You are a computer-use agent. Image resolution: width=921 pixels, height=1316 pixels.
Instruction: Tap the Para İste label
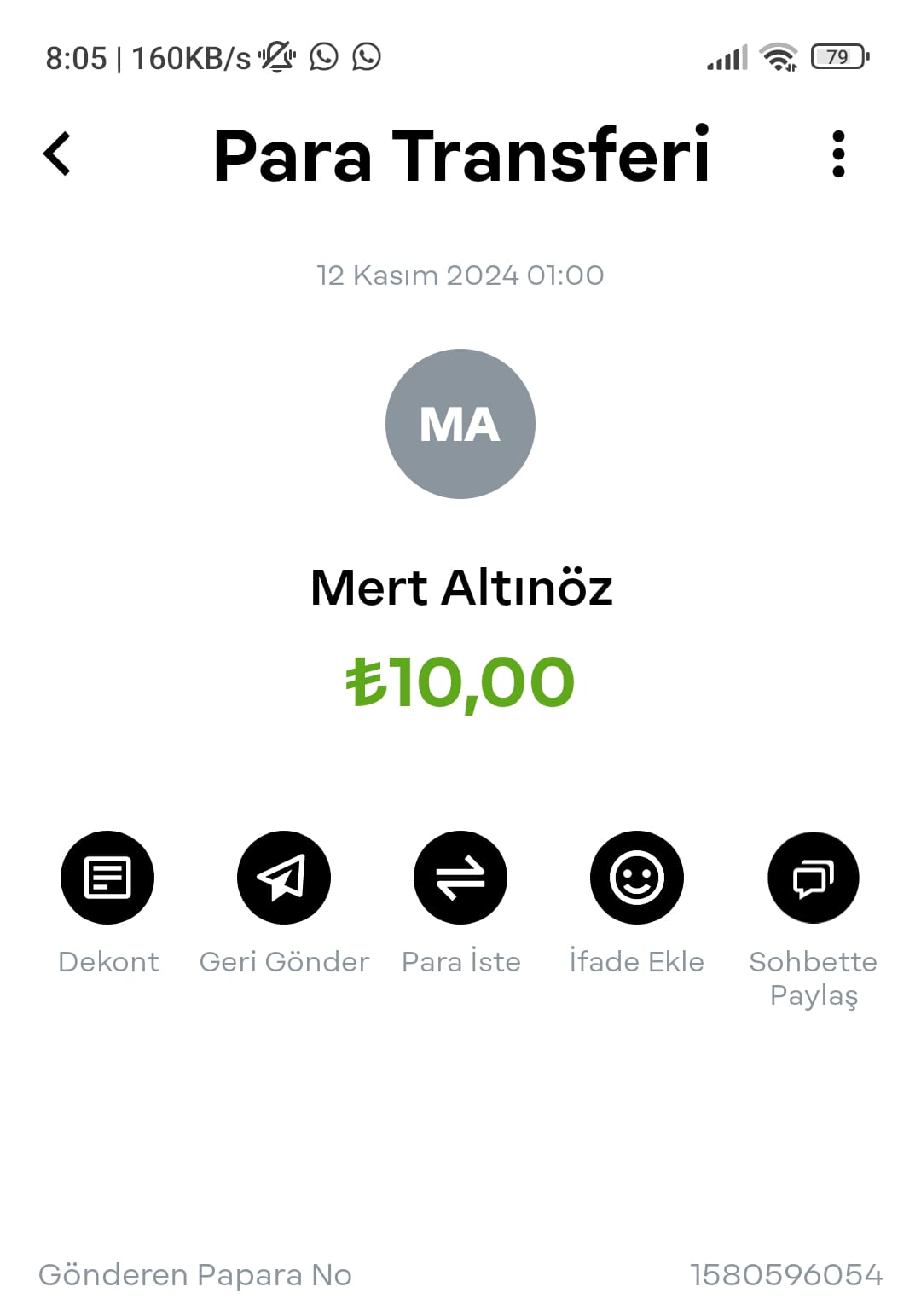pos(461,961)
